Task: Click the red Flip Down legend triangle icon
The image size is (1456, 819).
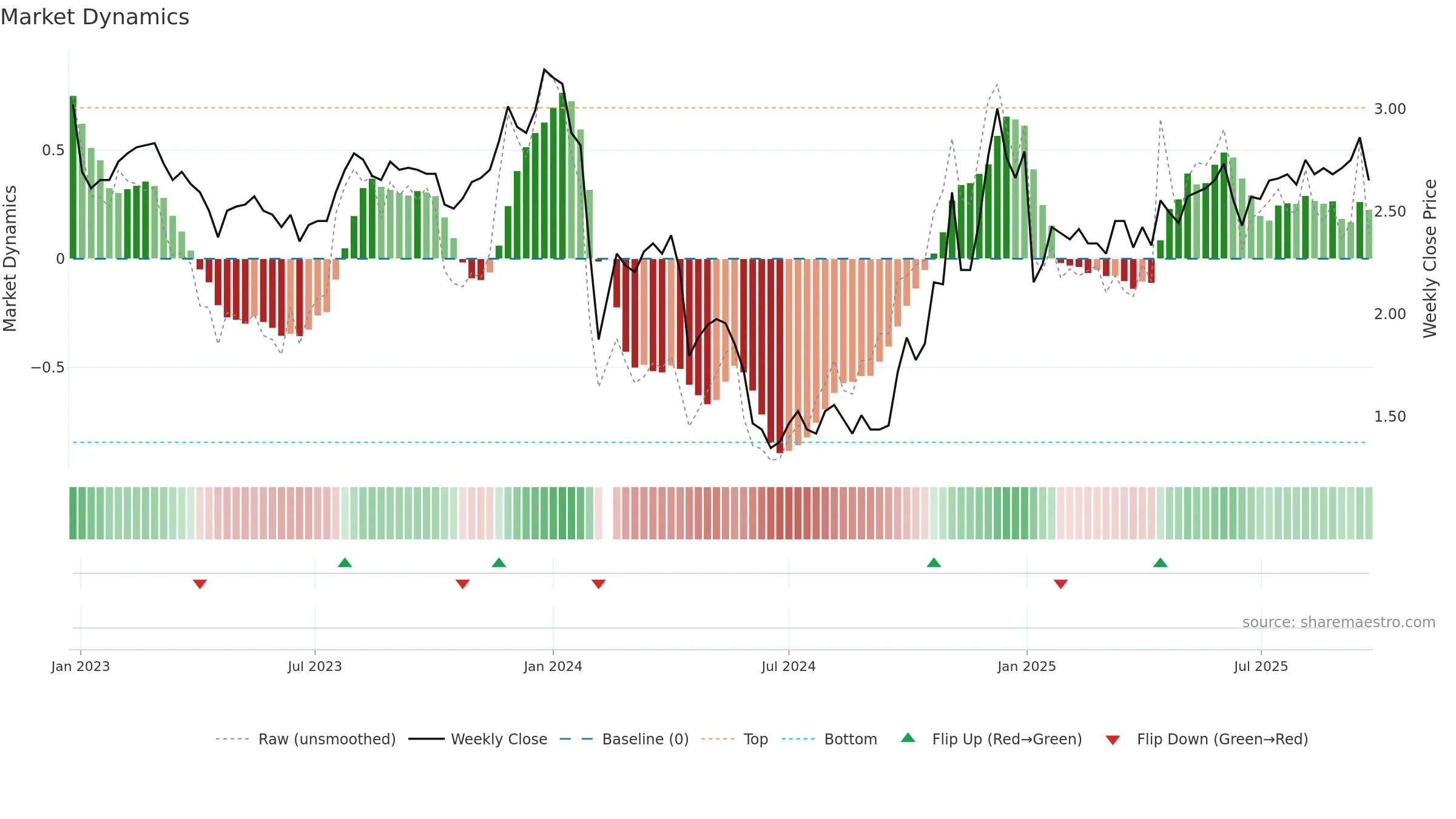Action: coord(1113,740)
